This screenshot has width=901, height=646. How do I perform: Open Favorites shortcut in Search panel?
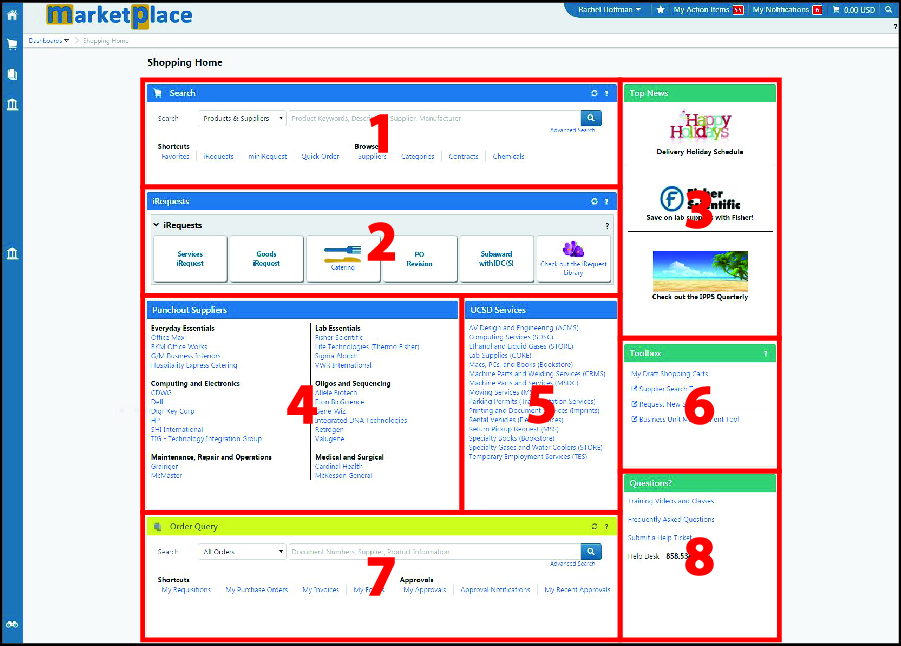175,156
